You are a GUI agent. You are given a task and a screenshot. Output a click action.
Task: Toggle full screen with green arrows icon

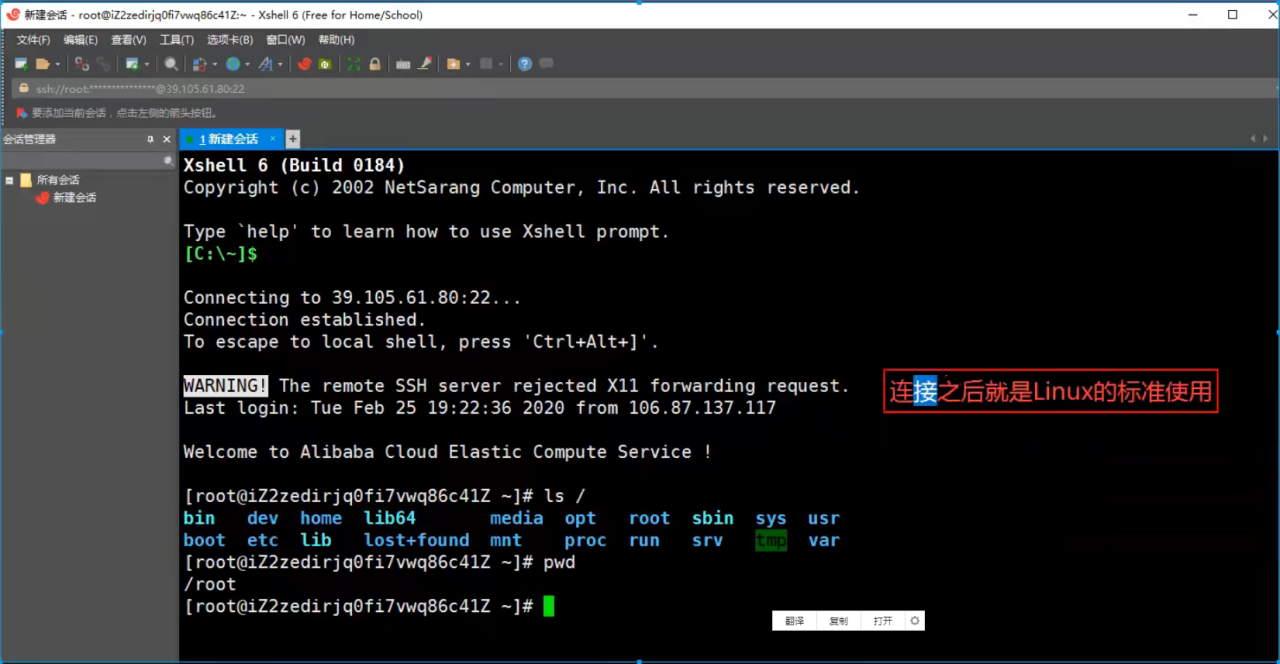point(354,64)
